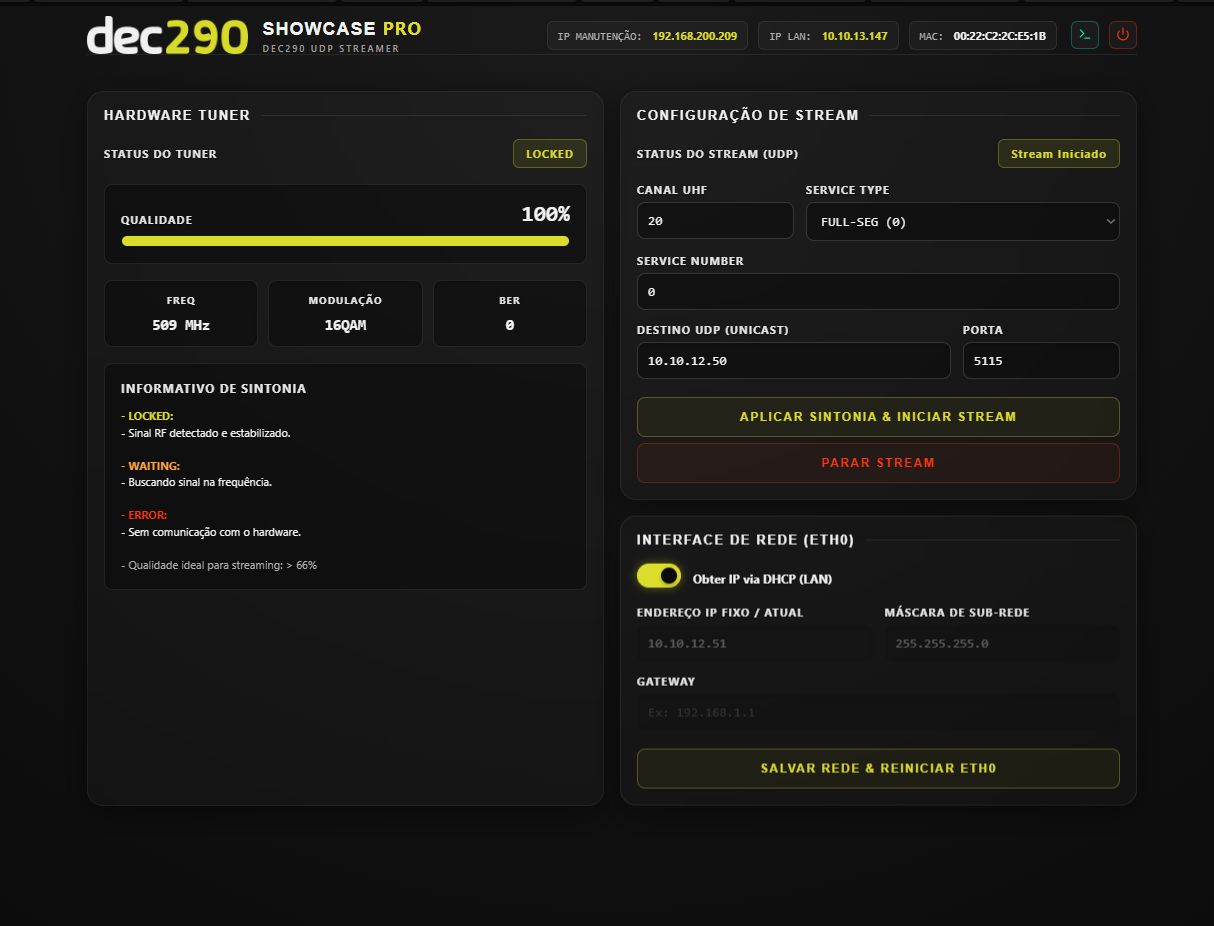Focus the Porta input field
The height and width of the screenshot is (926, 1214).
click(x=1041, y=361)
